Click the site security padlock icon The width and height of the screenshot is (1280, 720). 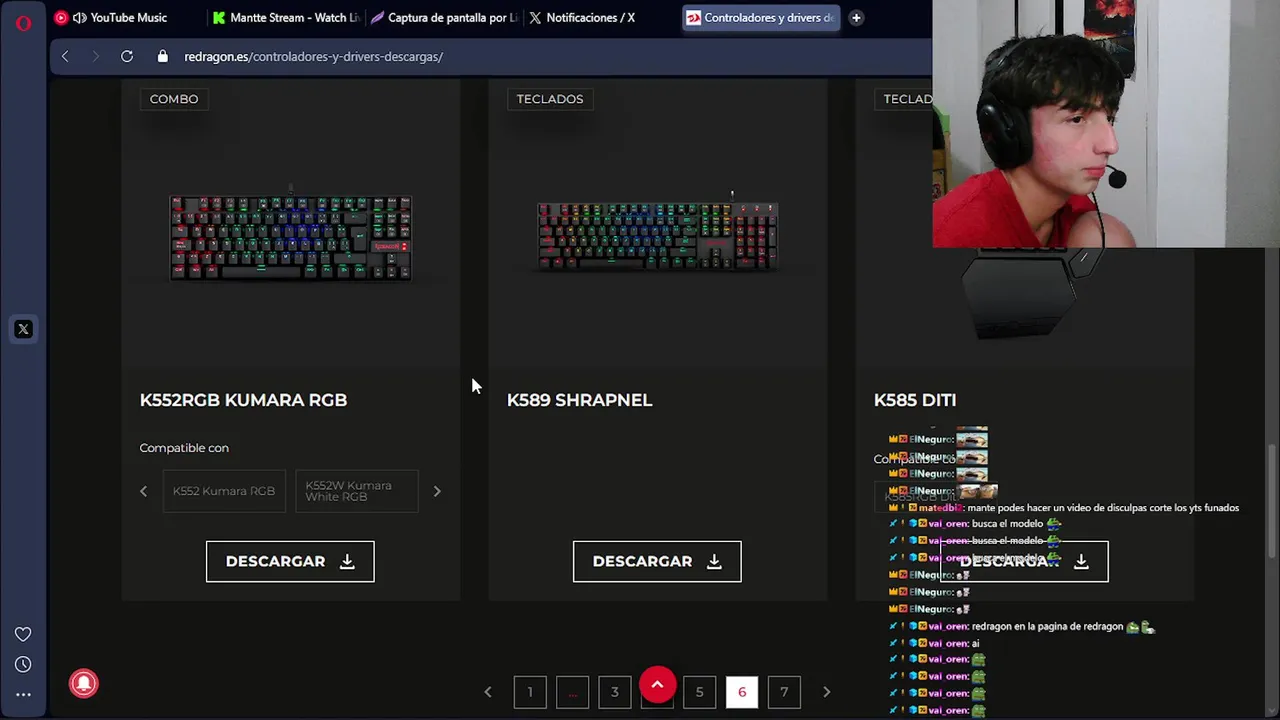tap(163, 56)
